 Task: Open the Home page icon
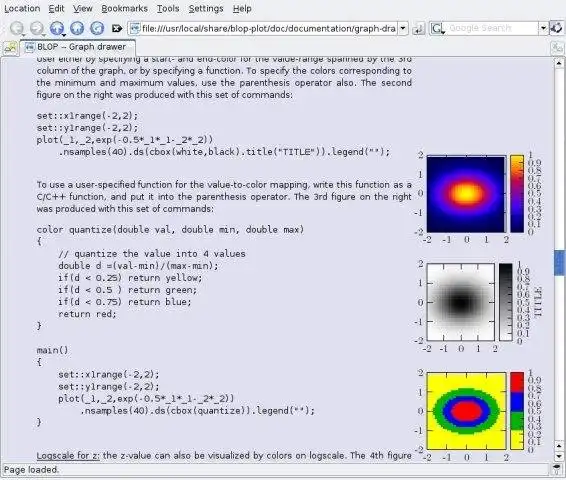pos(77,28)
